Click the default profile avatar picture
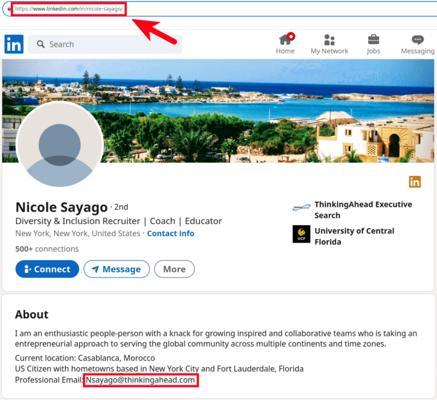 [60, 144]
